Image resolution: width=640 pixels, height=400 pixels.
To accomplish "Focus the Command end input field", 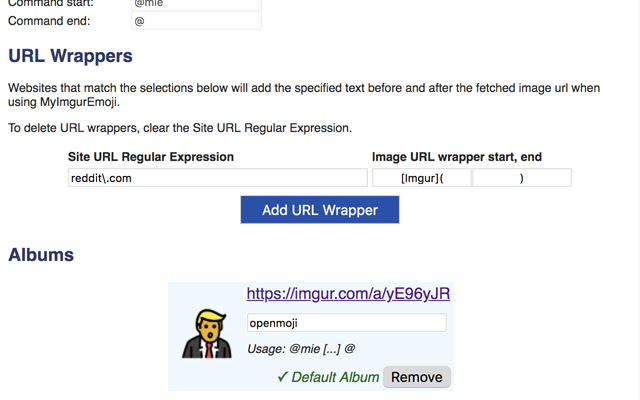I will (x=195, y=21).
